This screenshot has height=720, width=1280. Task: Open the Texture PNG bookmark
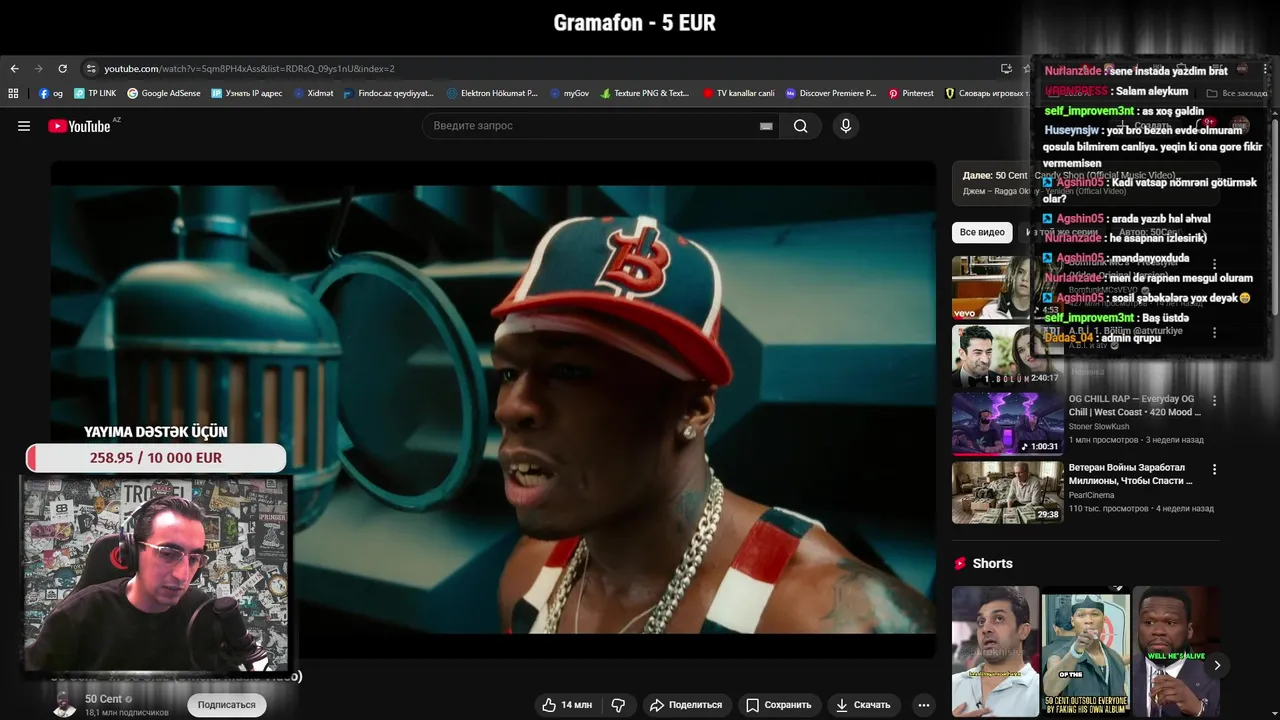click(645, 93)
